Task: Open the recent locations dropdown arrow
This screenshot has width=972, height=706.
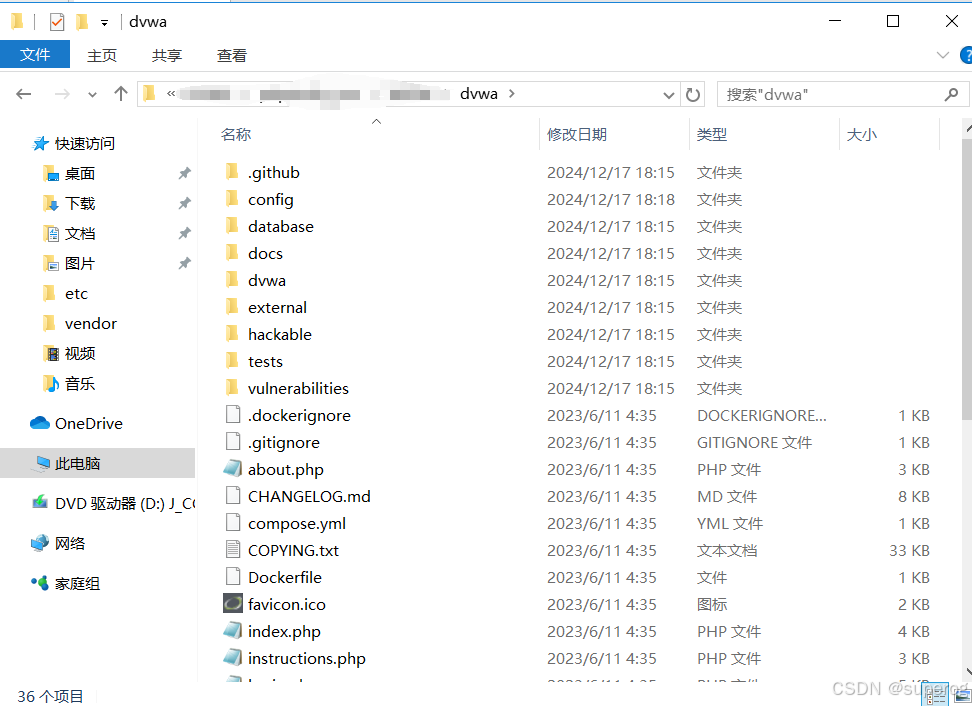Action: tap(92, 95)
